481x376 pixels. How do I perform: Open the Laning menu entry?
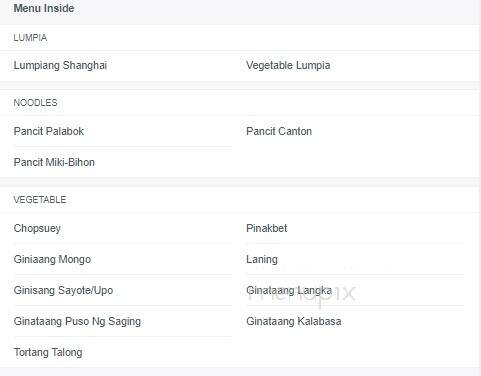[262, 259]
